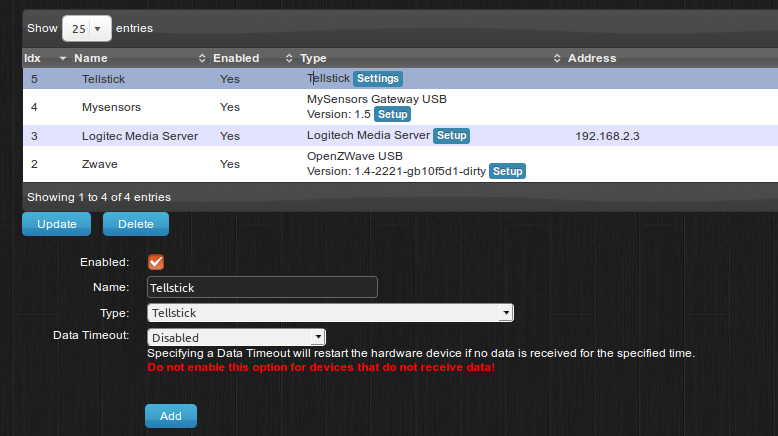778x436 pixels.
Task: Select the Tellstick name cell in row 5
Action: pyautogui.click(x=103, y=79)
